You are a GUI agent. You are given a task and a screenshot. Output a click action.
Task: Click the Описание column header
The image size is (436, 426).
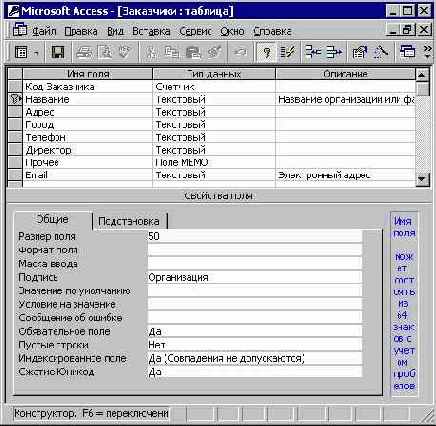click(346, 74)
